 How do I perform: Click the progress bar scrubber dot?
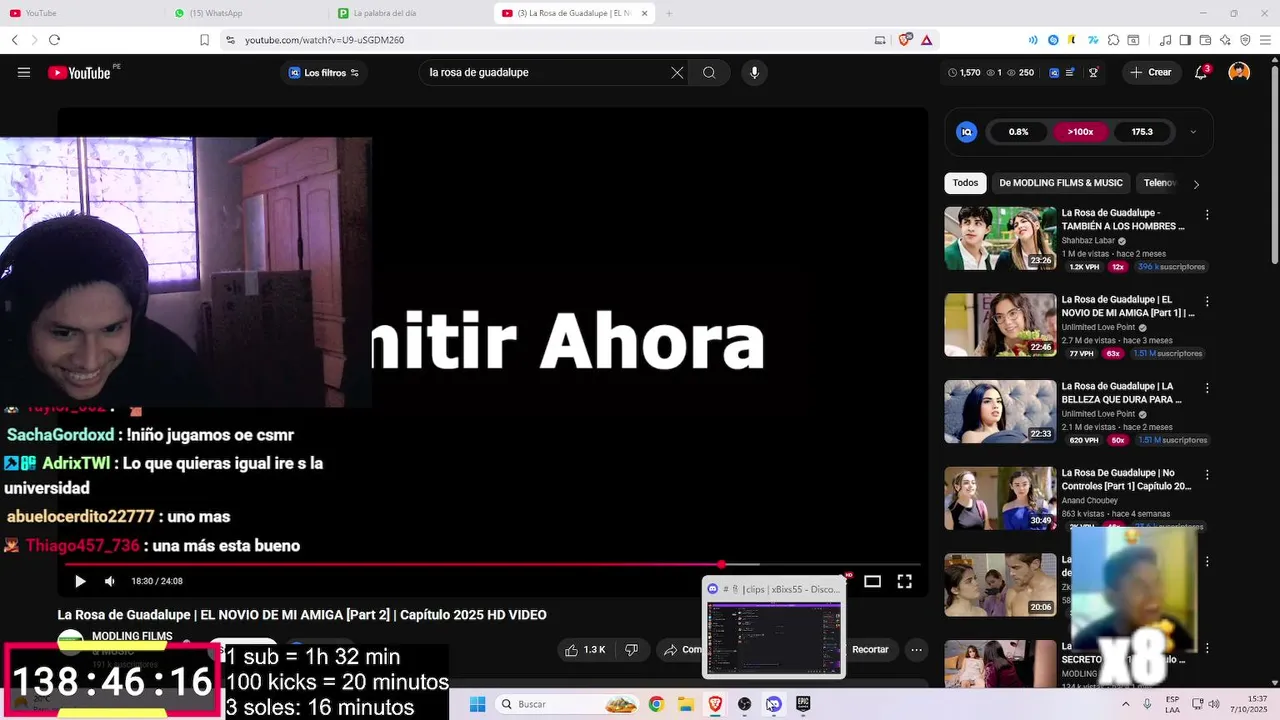(x=721, y=565)
